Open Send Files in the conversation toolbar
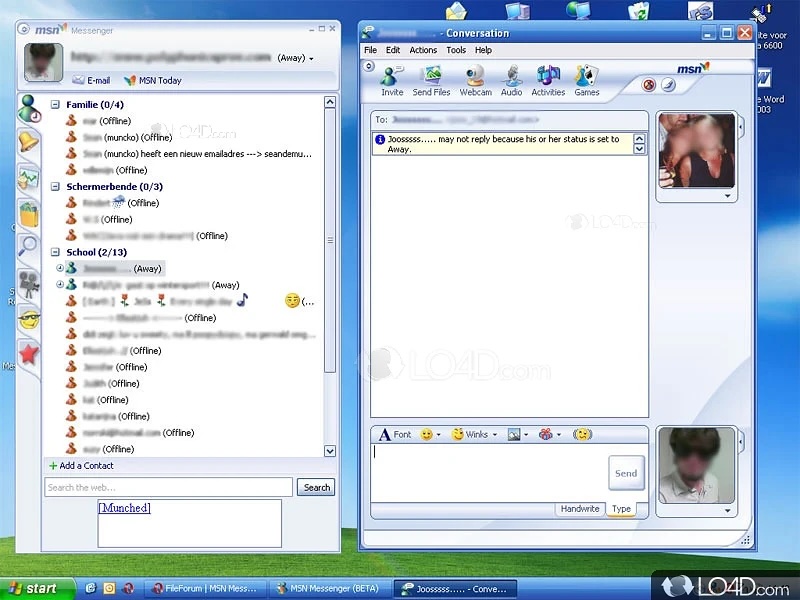The width and height of the screenshot is (800, 600). coord(431,78)
